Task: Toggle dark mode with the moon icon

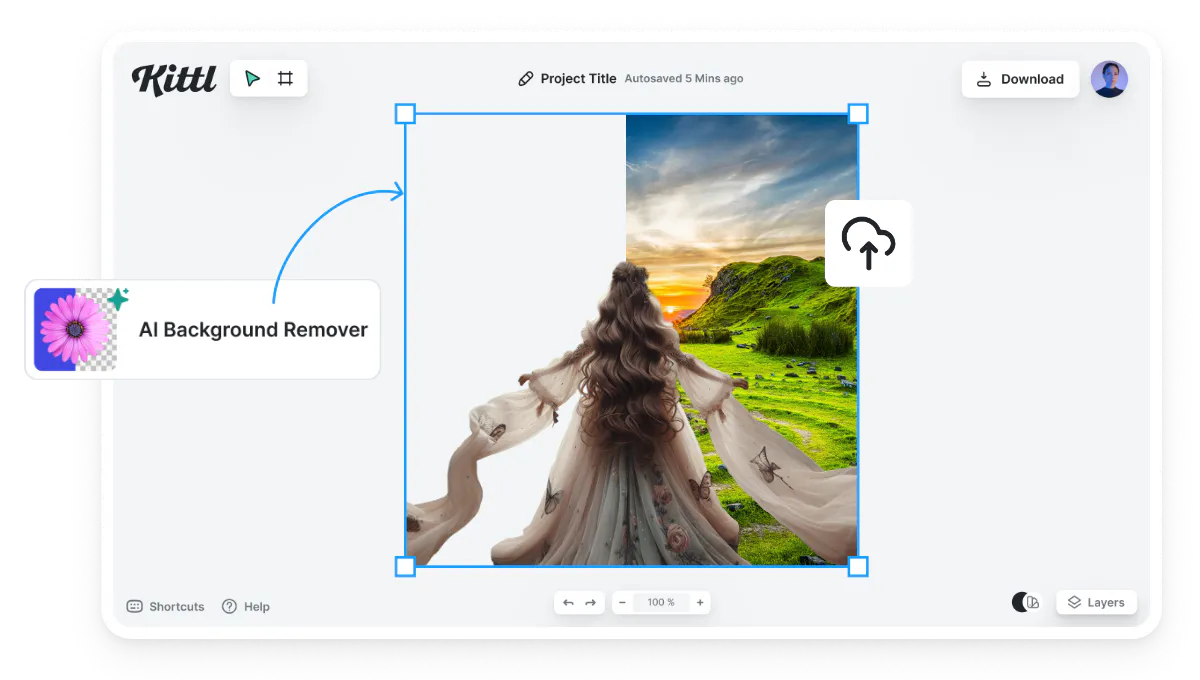Action: [x=1020, y=602]
